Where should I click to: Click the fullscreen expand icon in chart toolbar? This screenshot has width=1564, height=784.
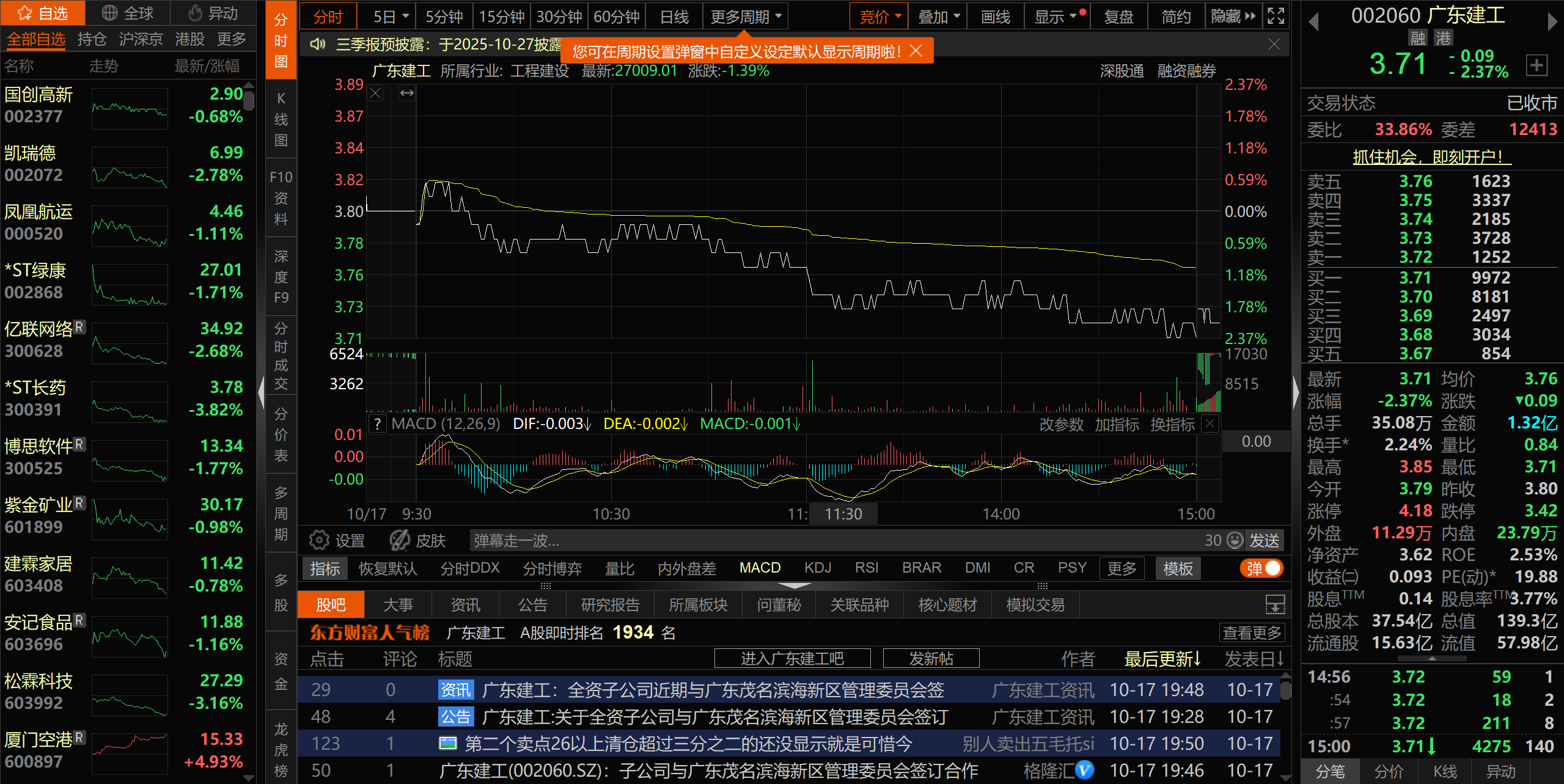pos(1276,16)
